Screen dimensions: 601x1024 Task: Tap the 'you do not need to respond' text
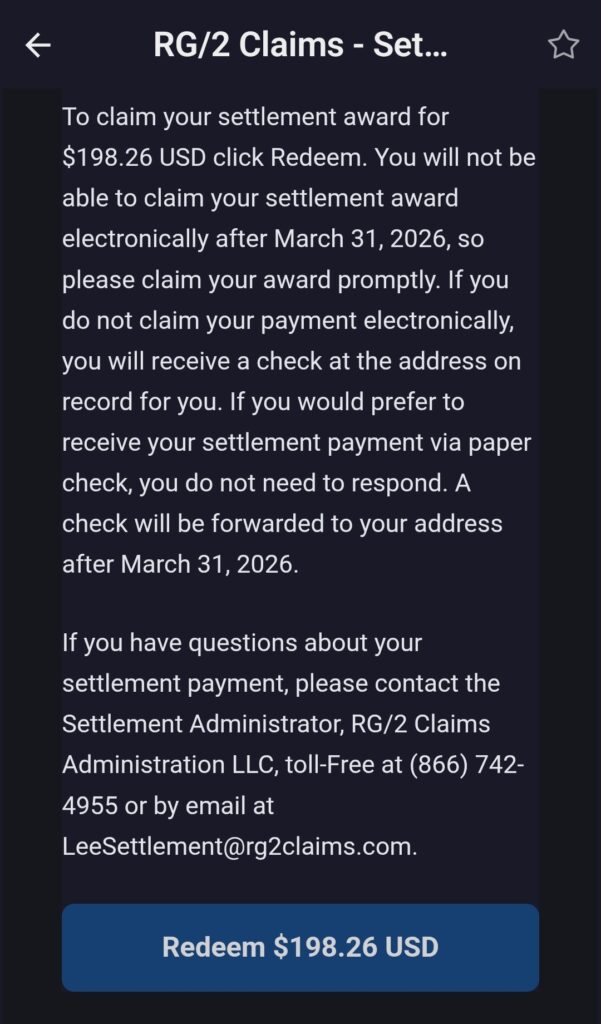(291, 483)
